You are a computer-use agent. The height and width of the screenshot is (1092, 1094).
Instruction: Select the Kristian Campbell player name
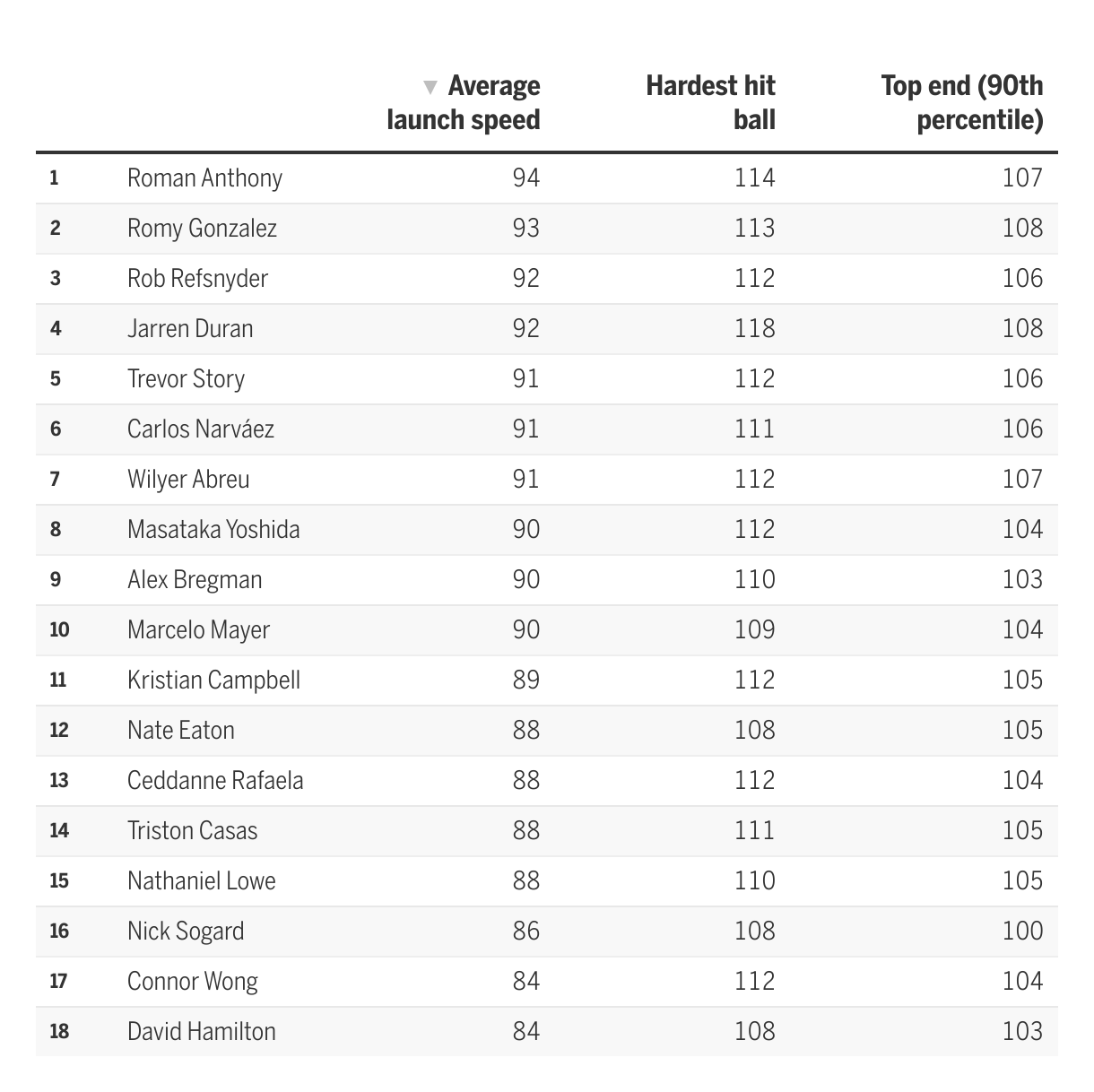click(x=213, y=680)
